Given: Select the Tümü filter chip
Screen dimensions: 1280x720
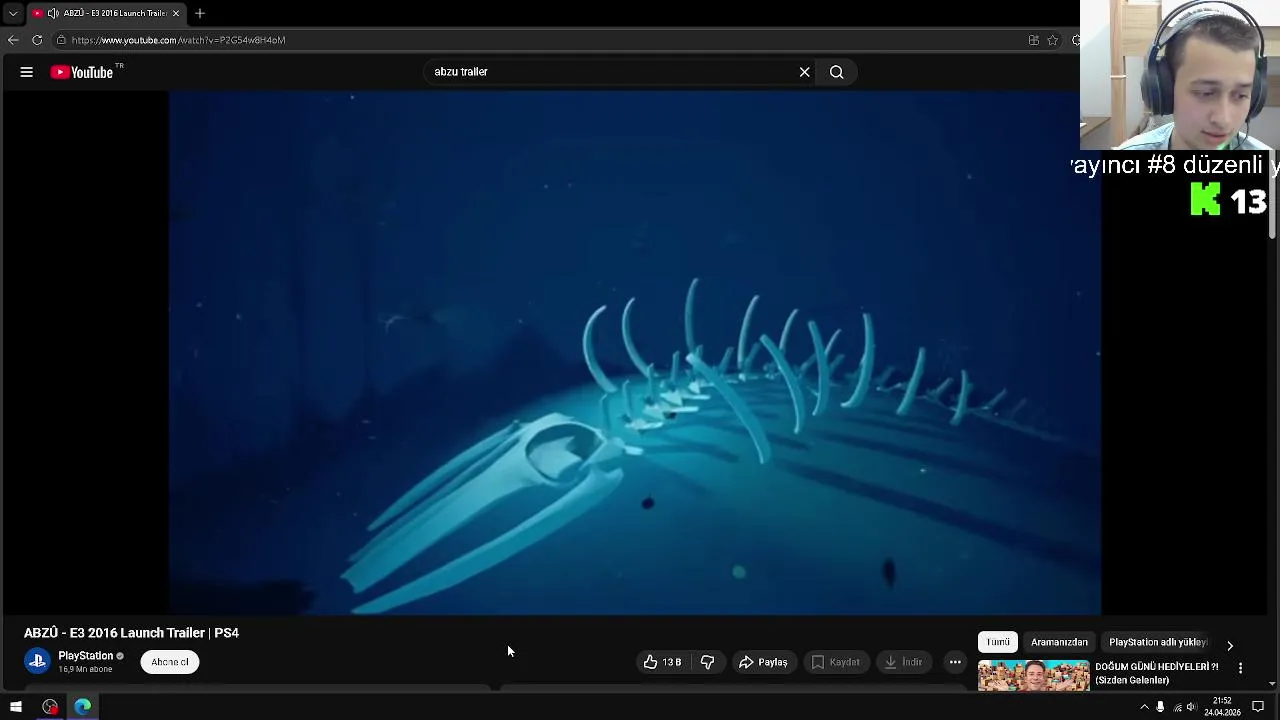Looking at the screenshot, I should [x=998, y=642].
